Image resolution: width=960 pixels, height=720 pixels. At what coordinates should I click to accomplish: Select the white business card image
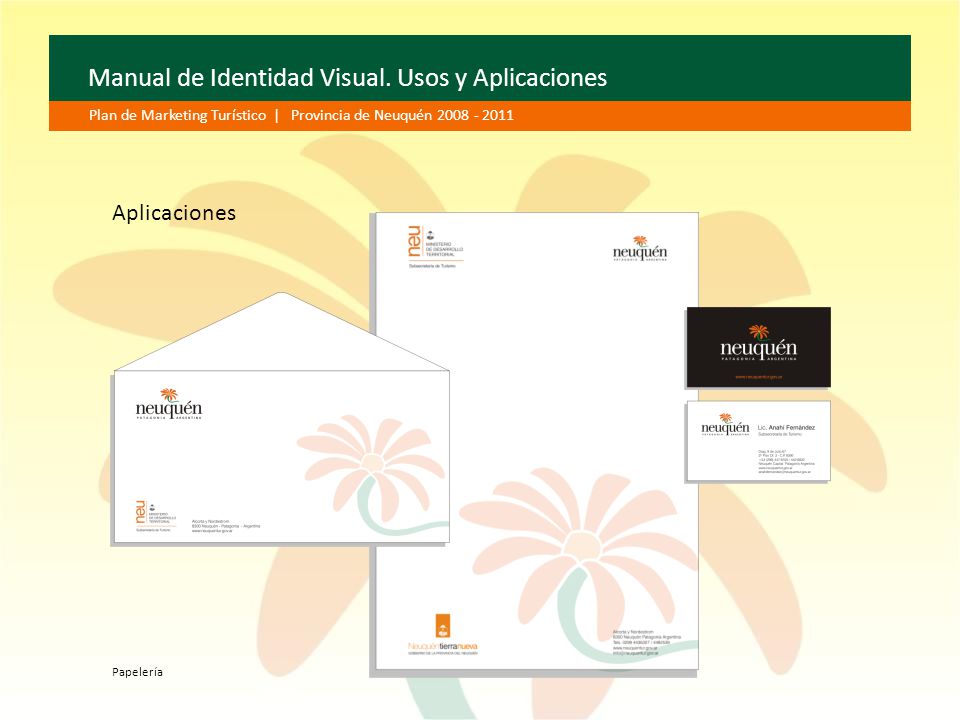tap(759, 441)
